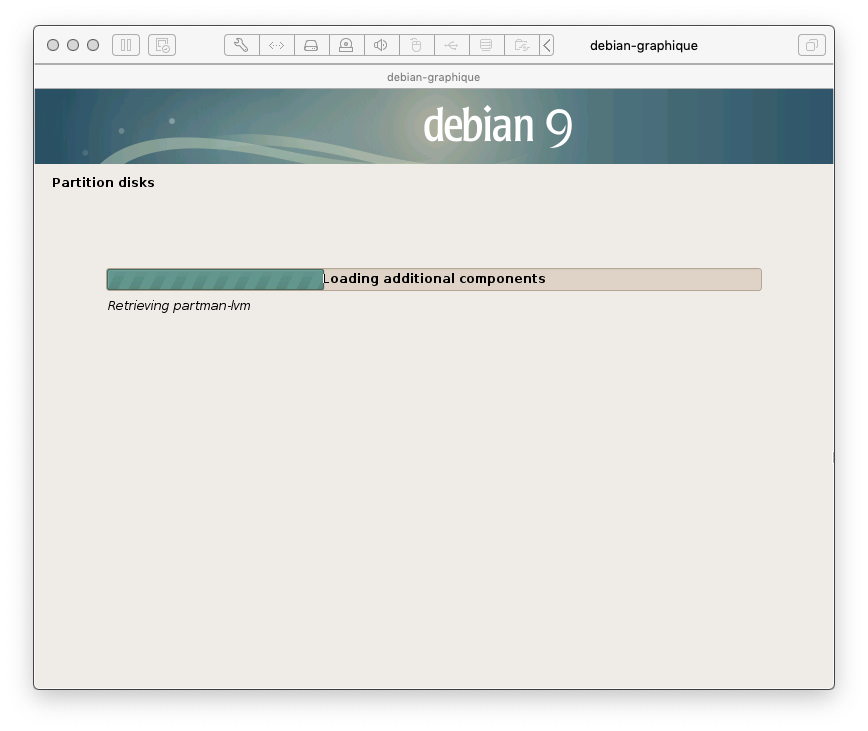Click the debian 9 banner logo
Screen dimensions: 868x731
coord(497,127)
